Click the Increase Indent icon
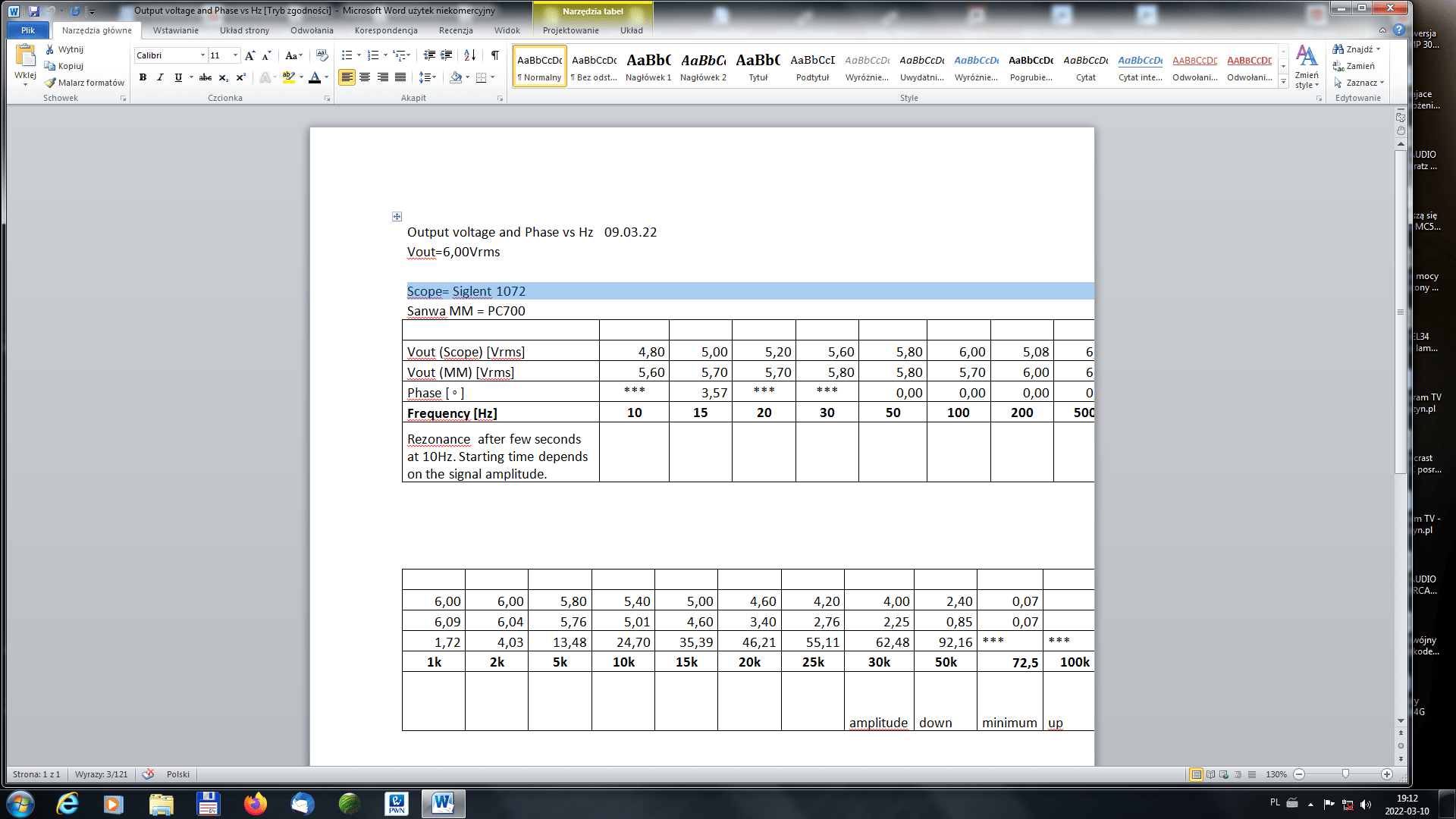 pos(447,55)
